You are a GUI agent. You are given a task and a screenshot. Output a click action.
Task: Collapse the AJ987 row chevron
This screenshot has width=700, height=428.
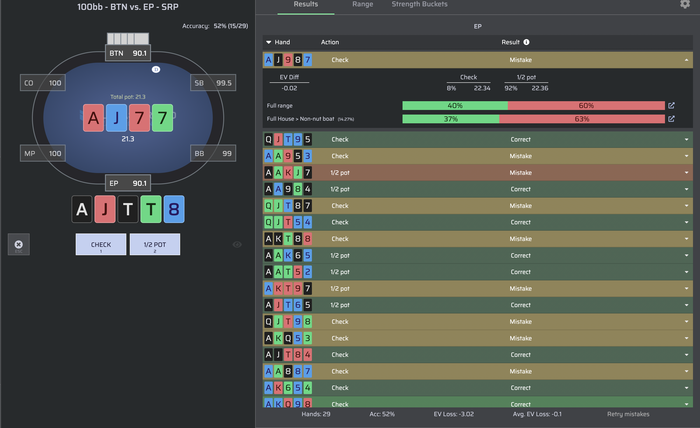[x=687, y=60]
